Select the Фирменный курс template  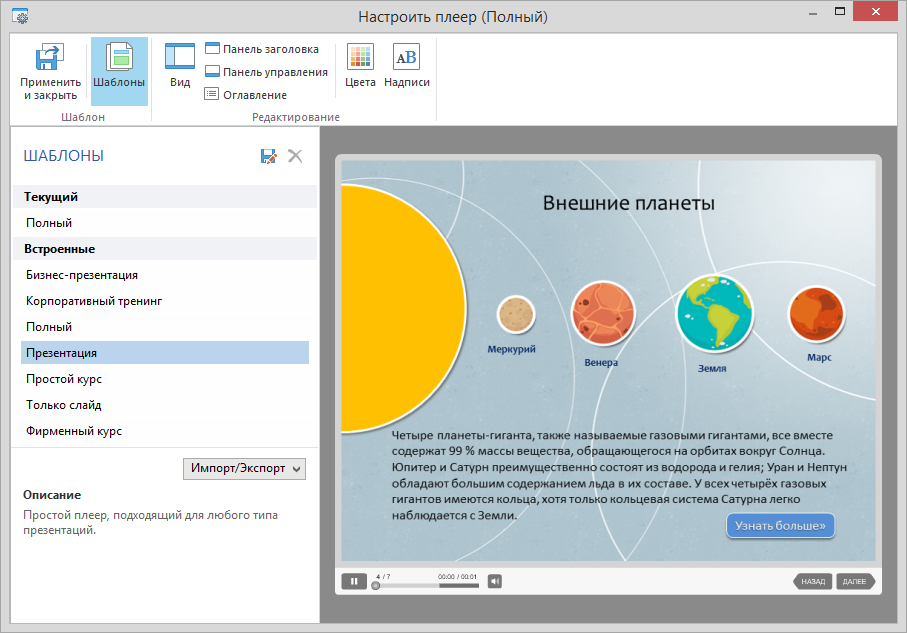click(x=165, y=431)
